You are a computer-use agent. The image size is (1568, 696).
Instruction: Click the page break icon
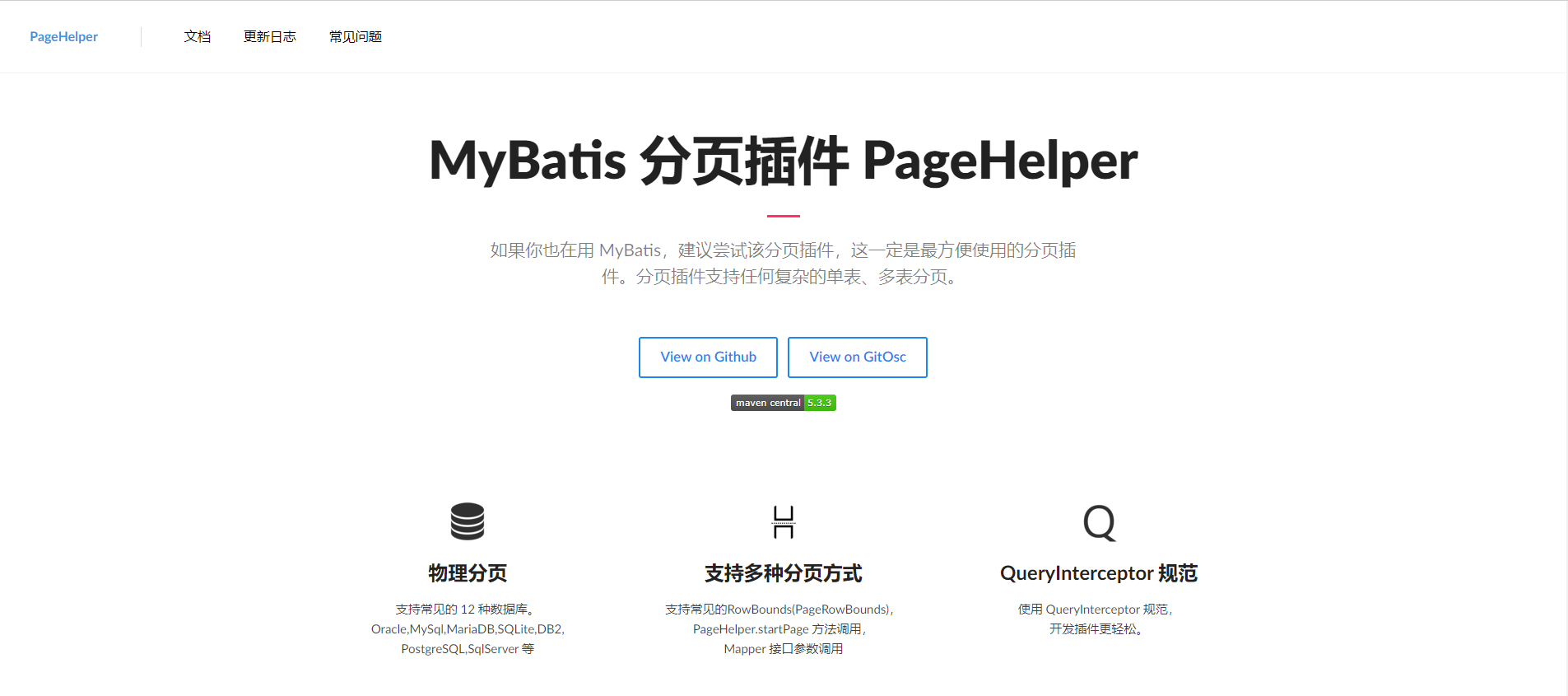point(784,521)
